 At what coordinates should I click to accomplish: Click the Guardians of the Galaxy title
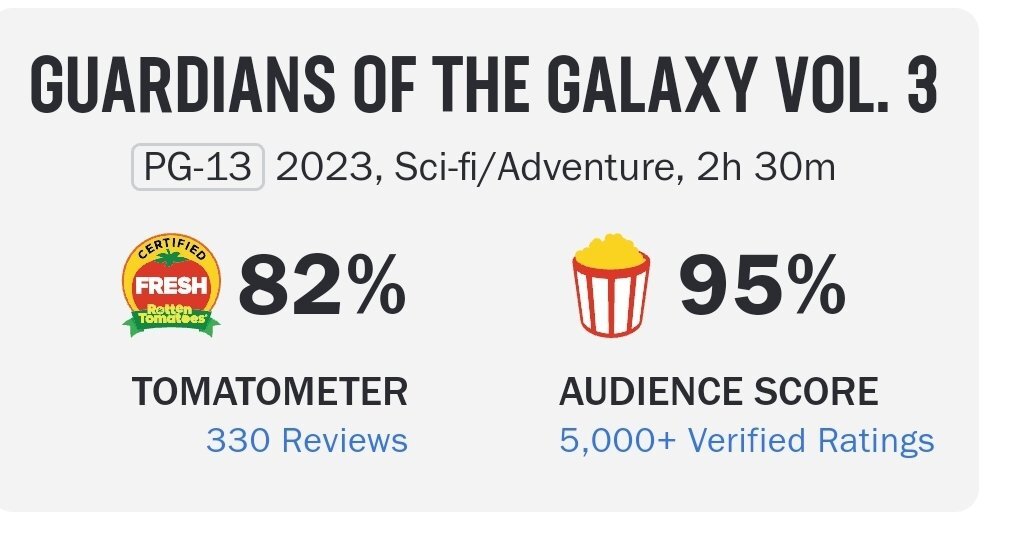coord(400,89)
